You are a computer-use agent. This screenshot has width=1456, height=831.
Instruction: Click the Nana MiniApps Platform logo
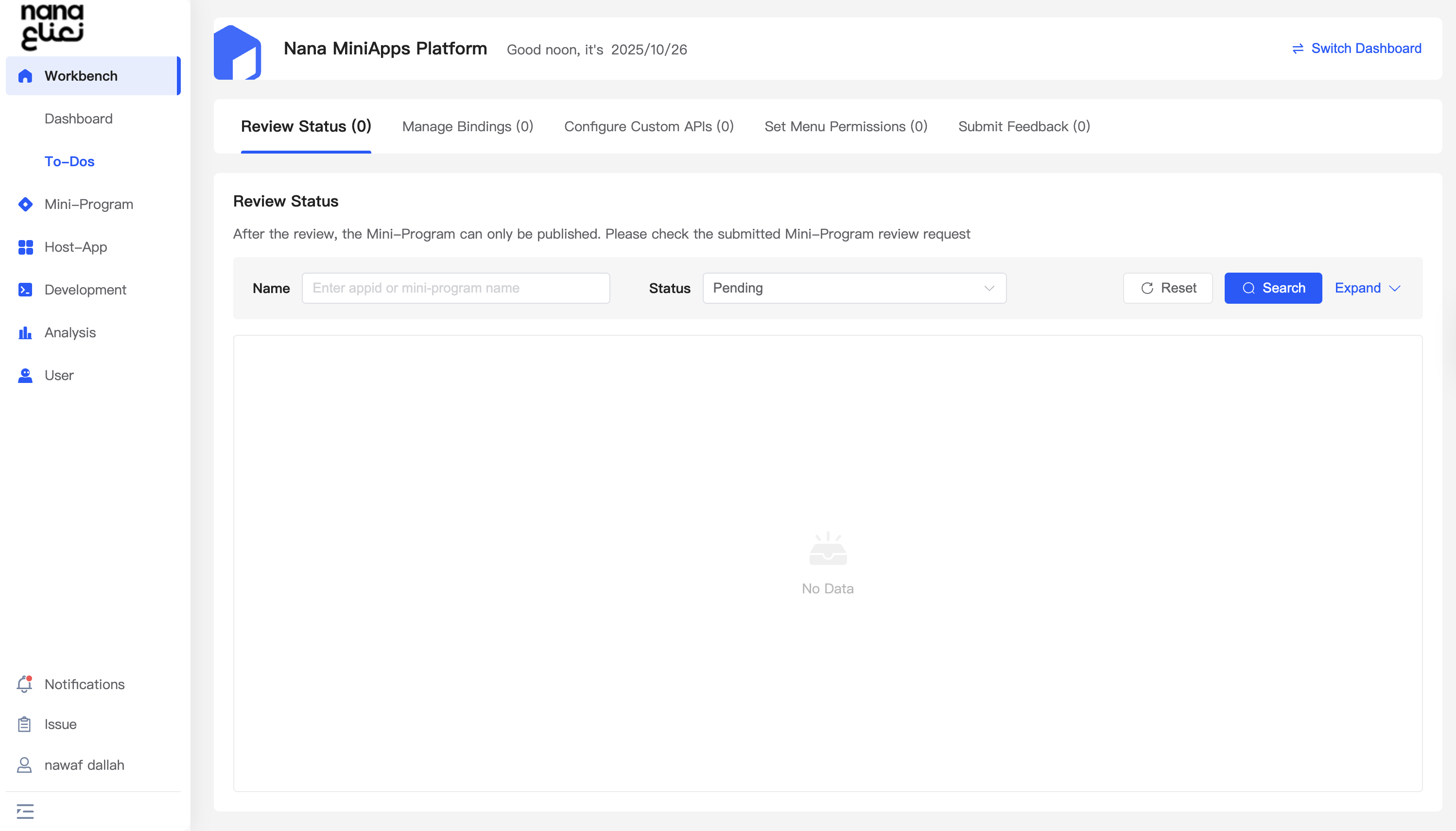pos(238,52)
